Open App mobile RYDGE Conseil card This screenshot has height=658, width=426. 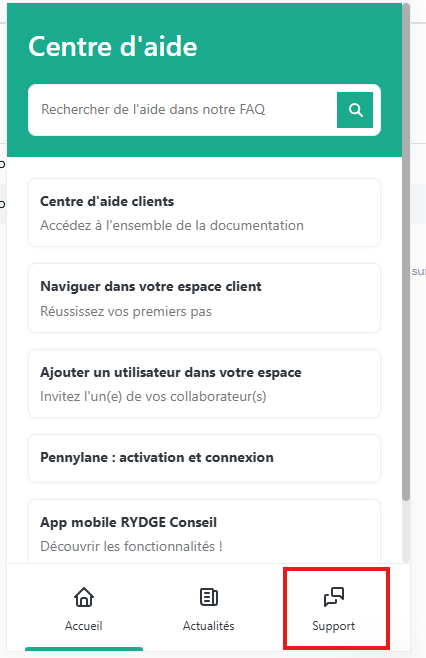pyautogui.click(x=204, y=532)
